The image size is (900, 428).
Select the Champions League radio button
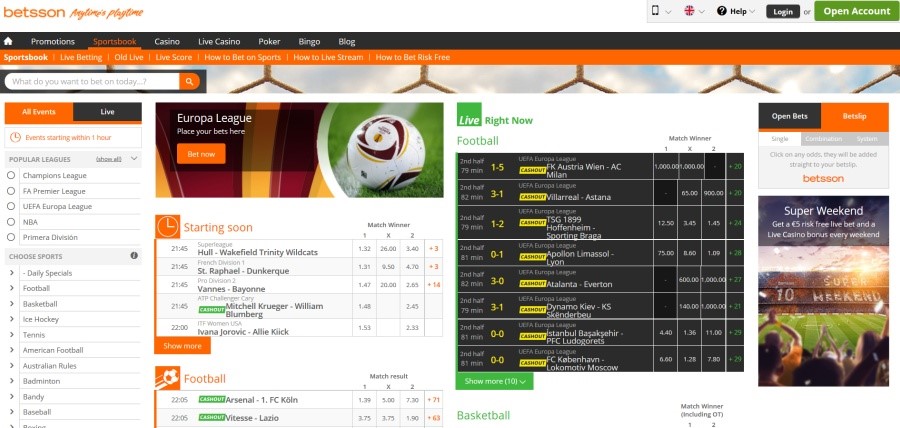[x=11, y=176]
